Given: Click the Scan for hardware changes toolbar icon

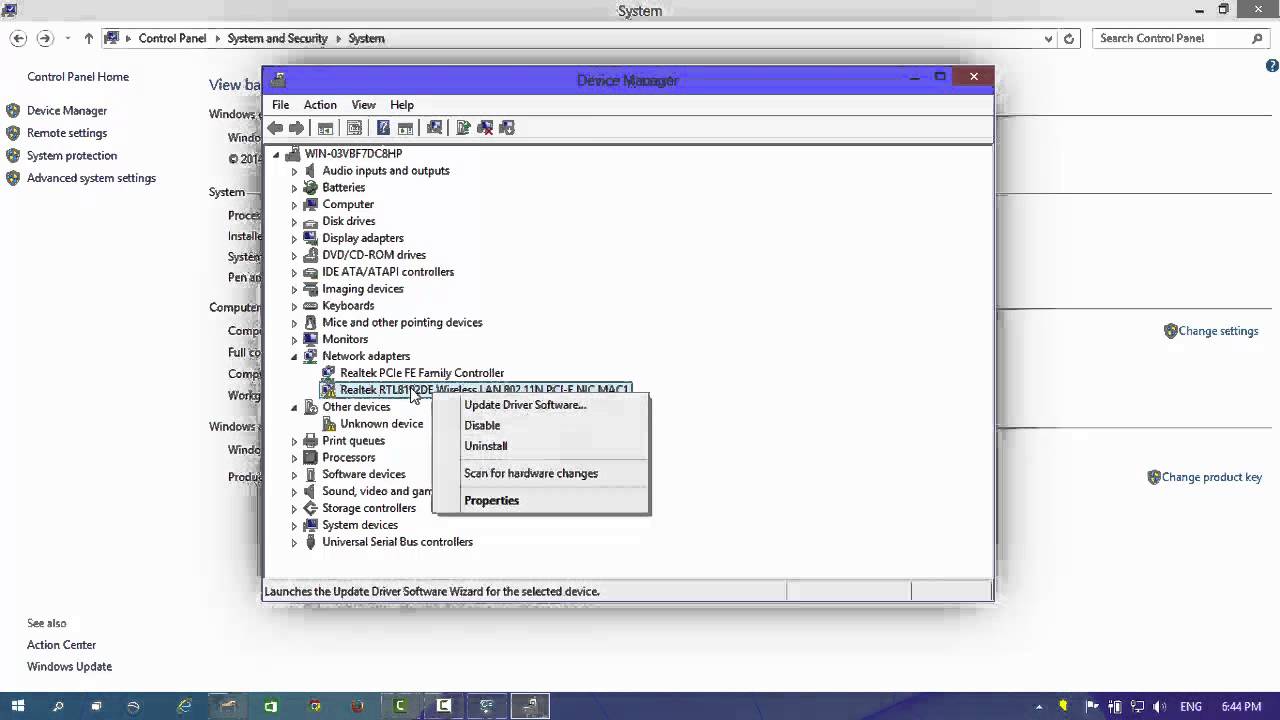Looking at the screenshot, I should [x=434, y=128].
